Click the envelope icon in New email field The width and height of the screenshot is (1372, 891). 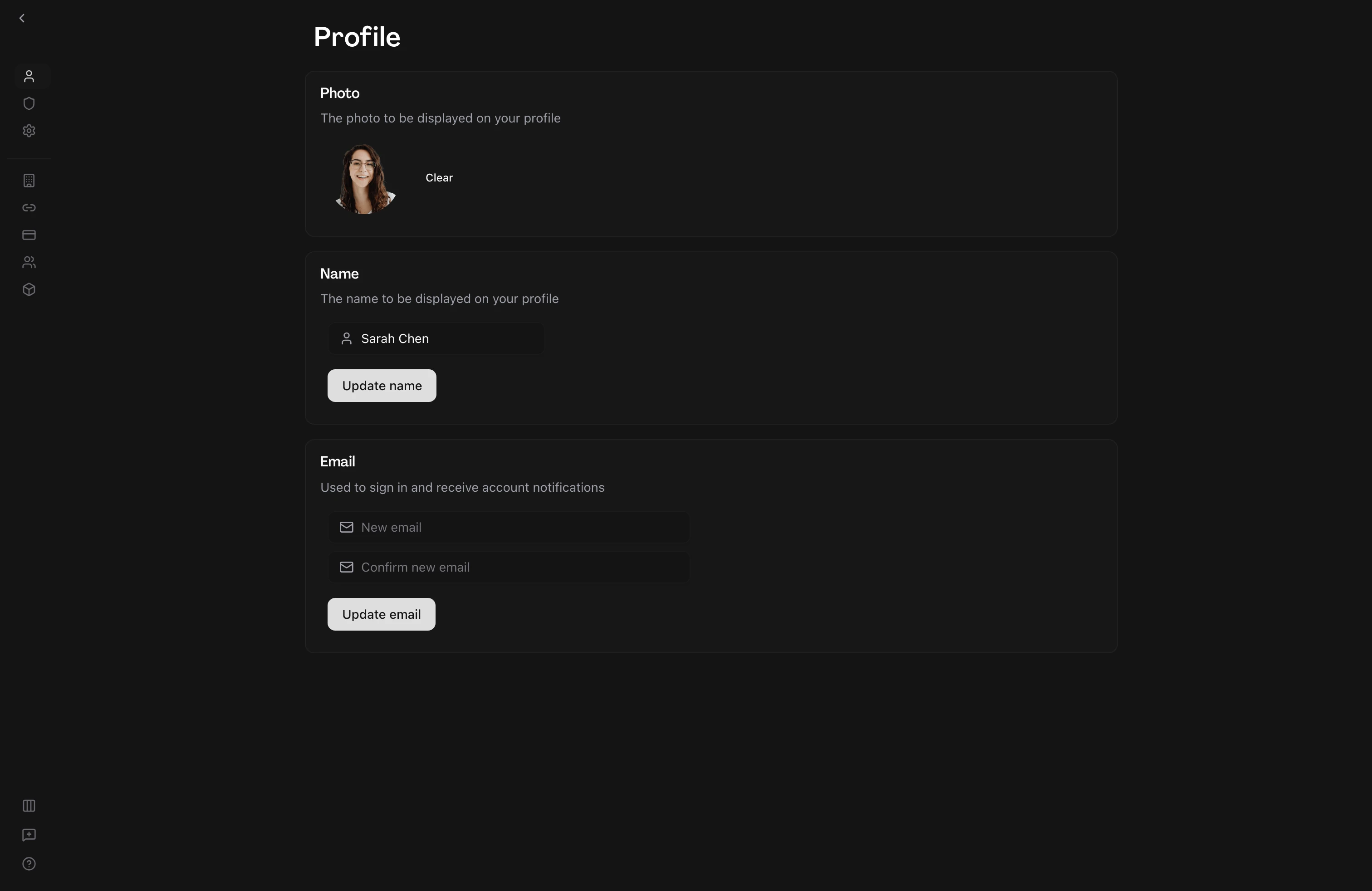pos(347,527)
